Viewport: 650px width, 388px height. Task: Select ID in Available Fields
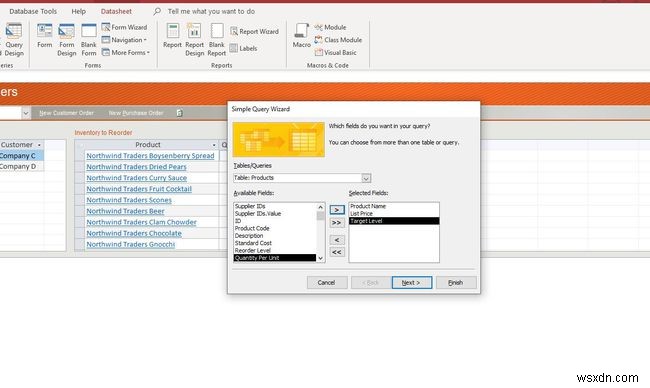[275, 221]
